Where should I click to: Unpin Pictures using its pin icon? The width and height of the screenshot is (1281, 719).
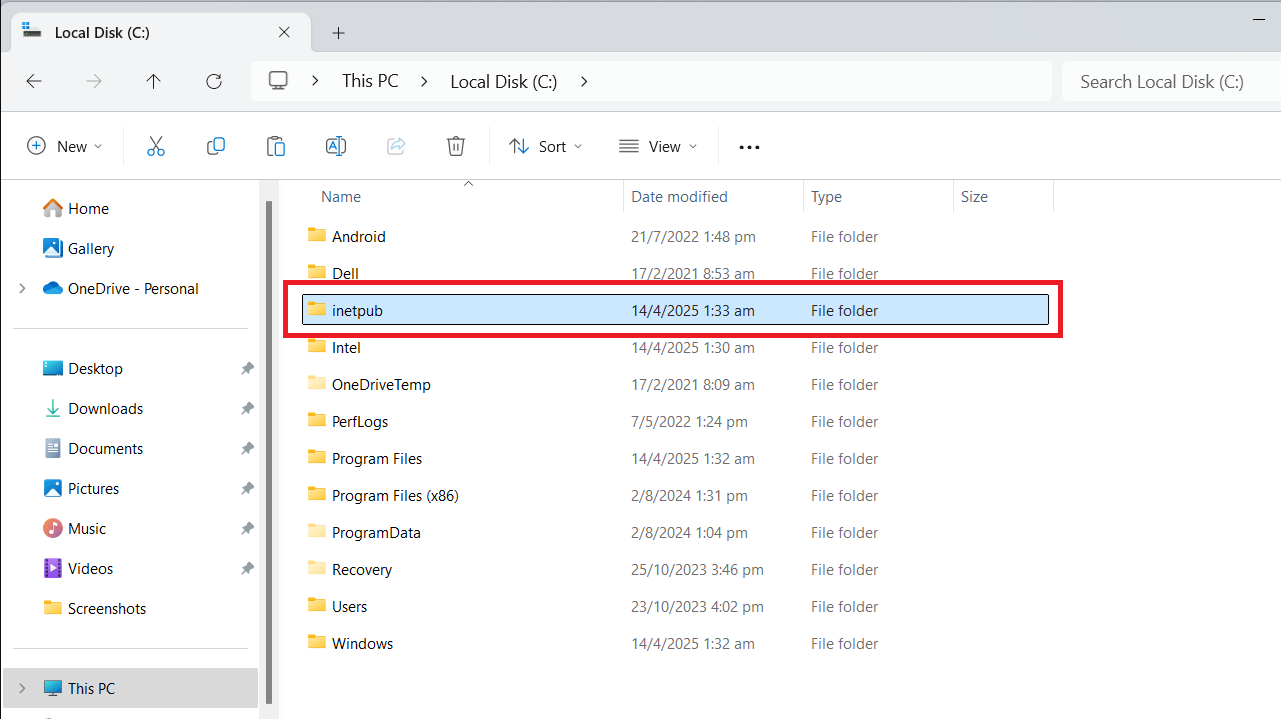point(247,489)
